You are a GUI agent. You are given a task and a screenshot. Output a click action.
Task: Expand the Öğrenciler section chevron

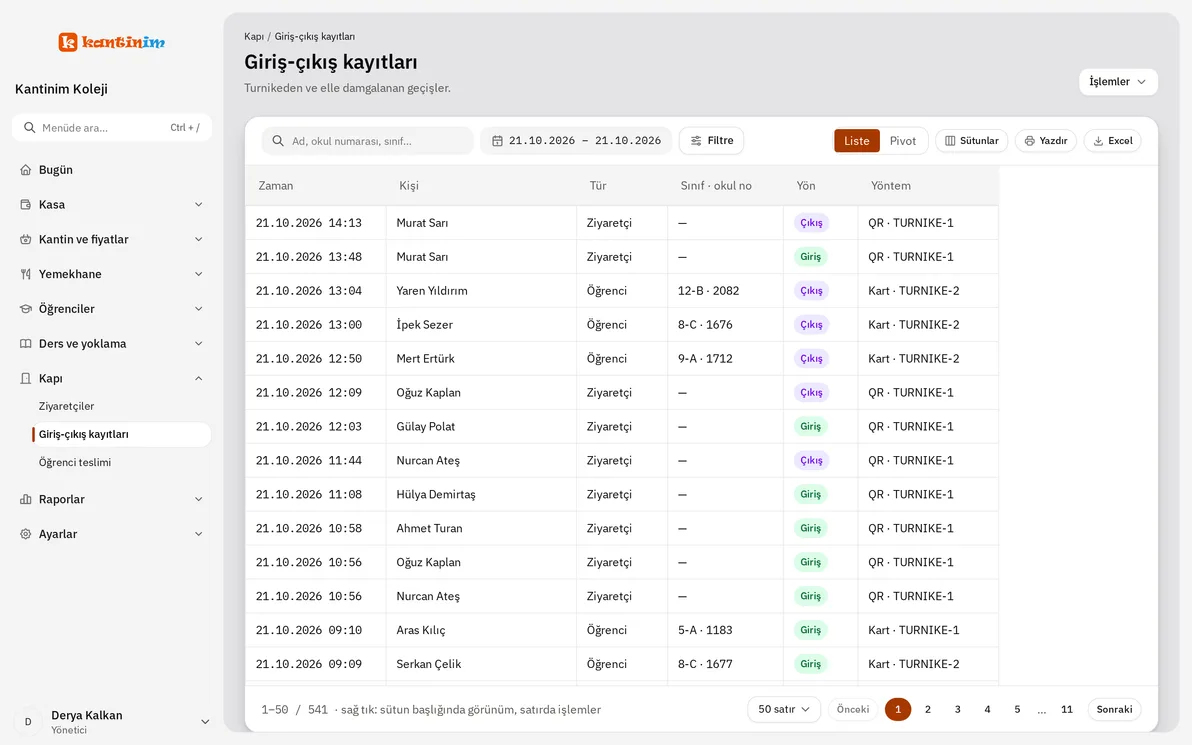[198, 309]
